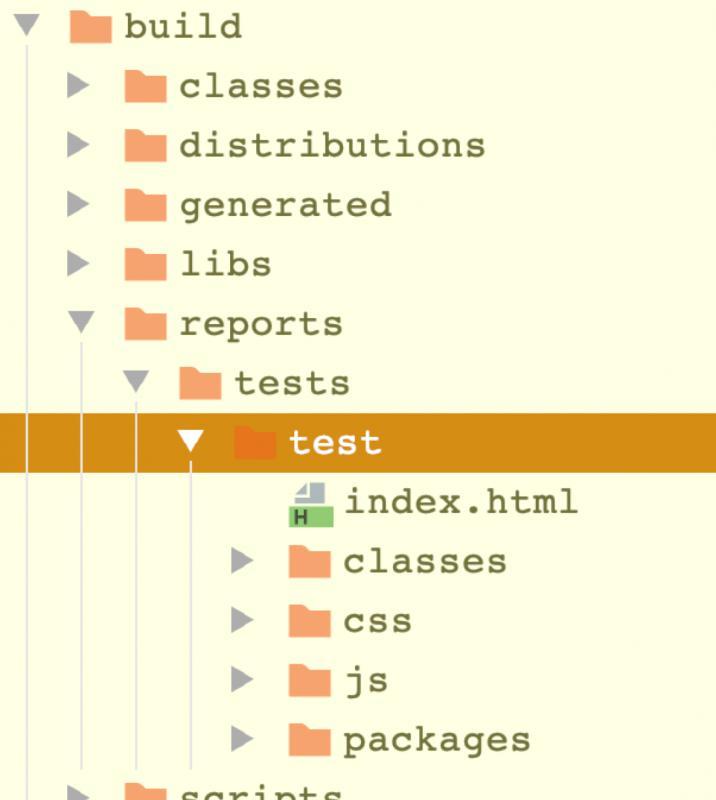Viewport: 716px width, 800px height.
Task: Collapse the build folder arrow
Action: click(x=27, y=25)
